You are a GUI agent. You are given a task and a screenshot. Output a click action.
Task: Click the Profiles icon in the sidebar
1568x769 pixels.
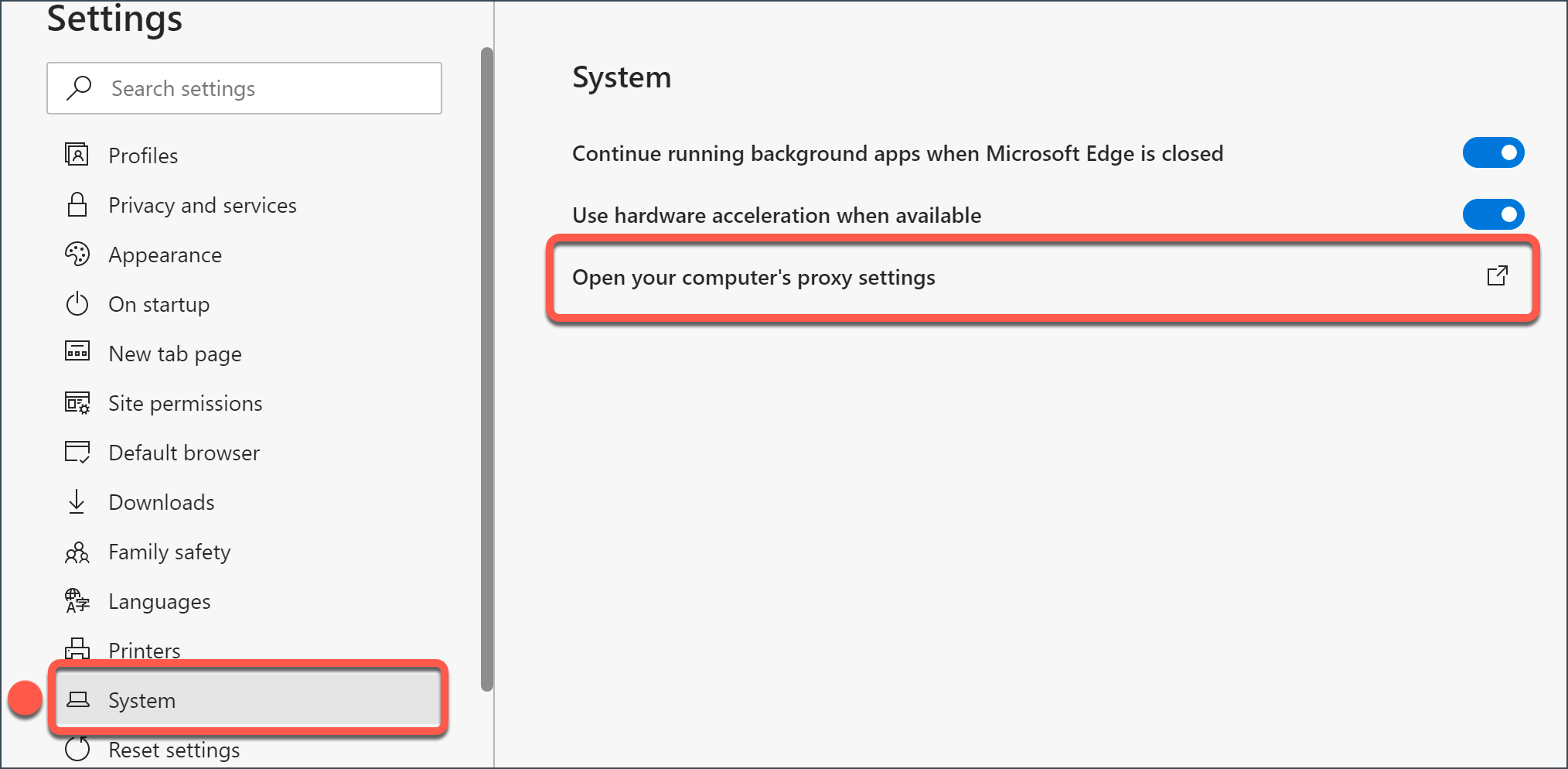point(77,155)
